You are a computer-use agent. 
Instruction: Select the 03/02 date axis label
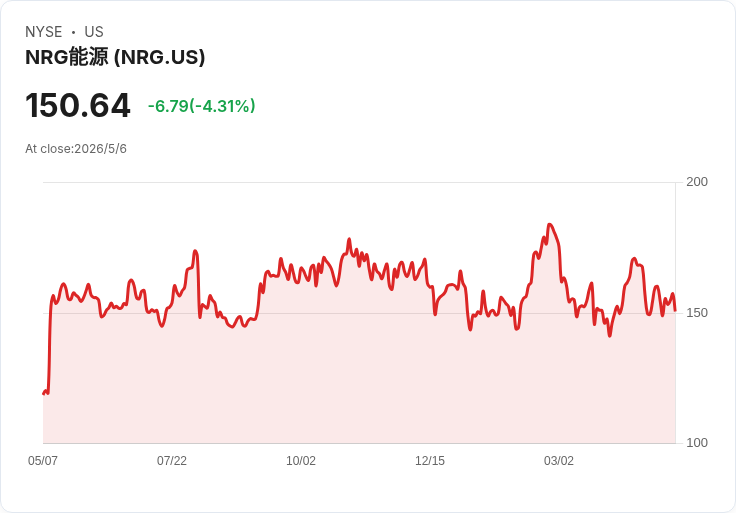pos(559,460)
